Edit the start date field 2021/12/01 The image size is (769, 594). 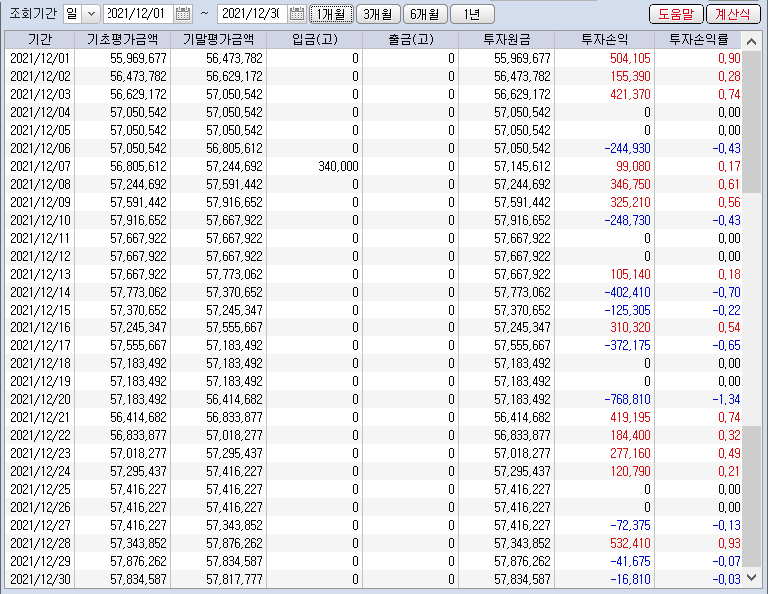click(x=138, y=14)
